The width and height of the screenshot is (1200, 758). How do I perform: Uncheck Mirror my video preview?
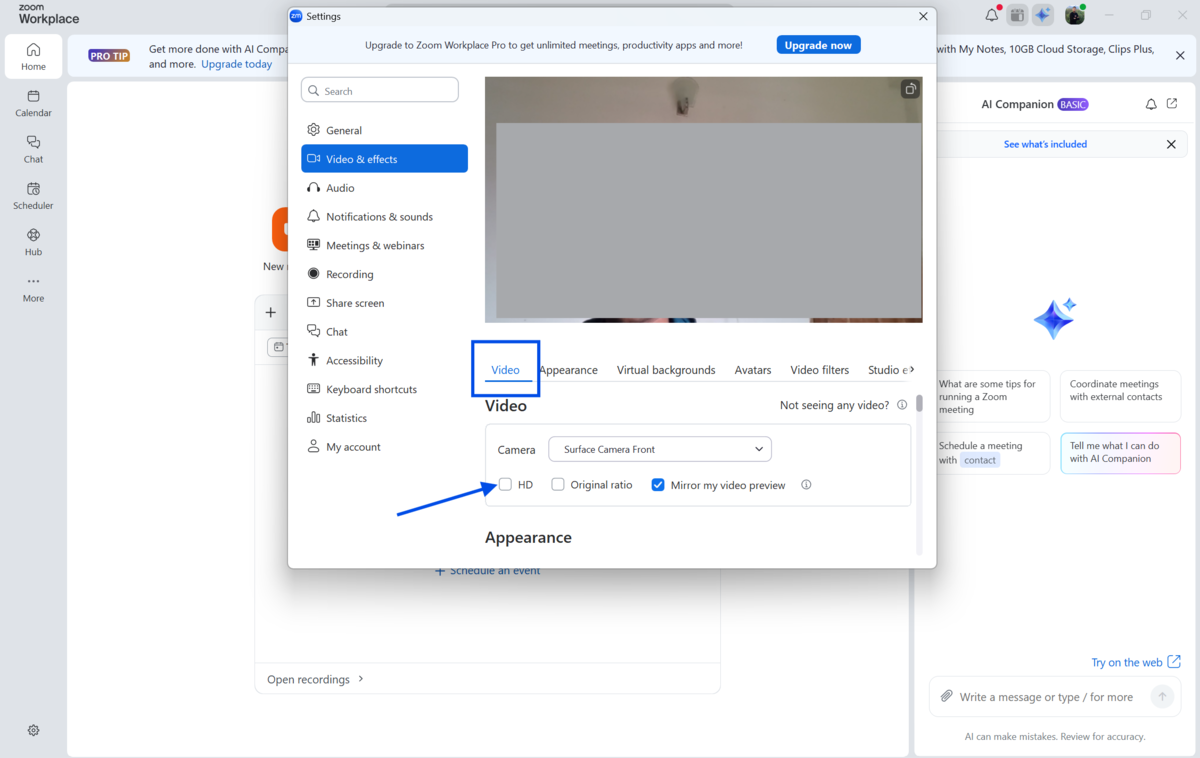tap(658, 485)
